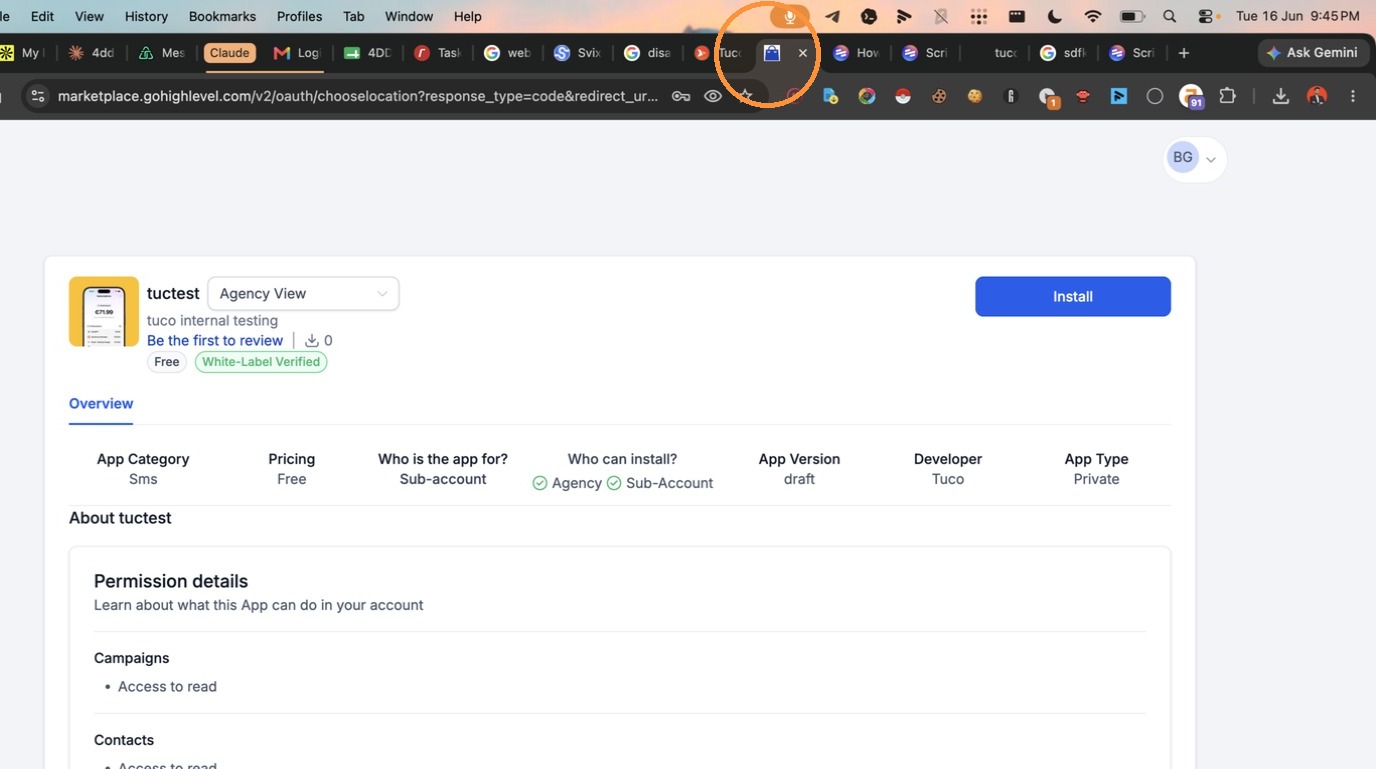Open the History menu
The image size is (1376, 769).
146,16
